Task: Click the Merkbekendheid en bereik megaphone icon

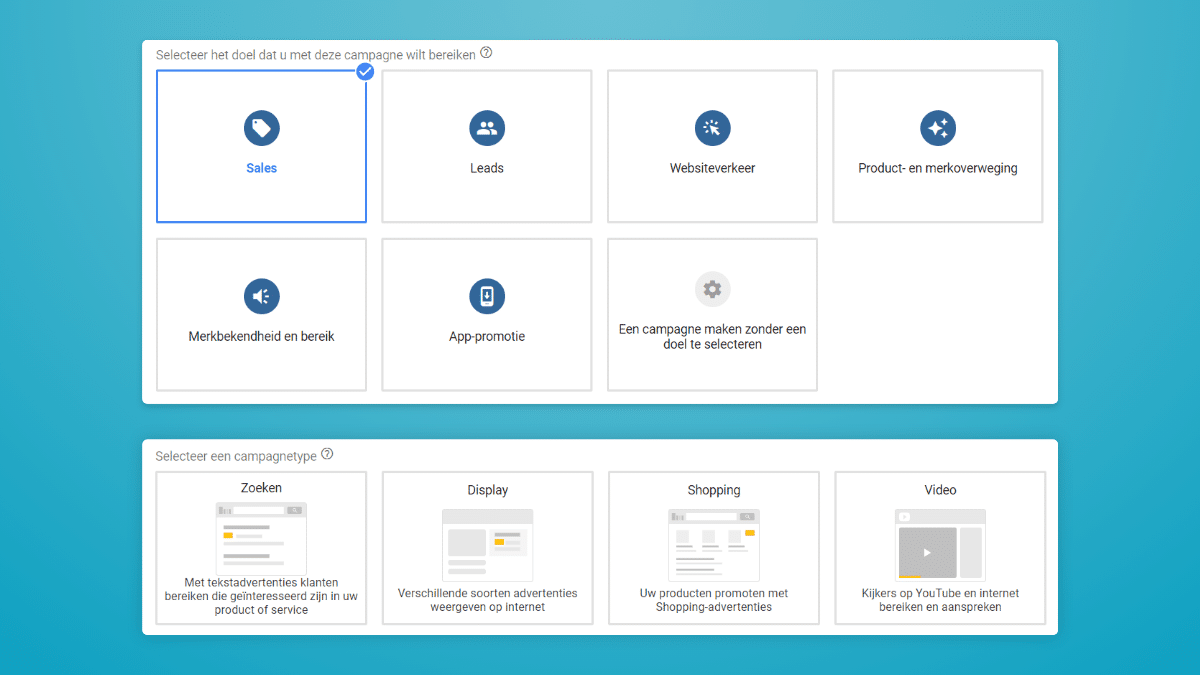Action: click(x=261, y=296)
